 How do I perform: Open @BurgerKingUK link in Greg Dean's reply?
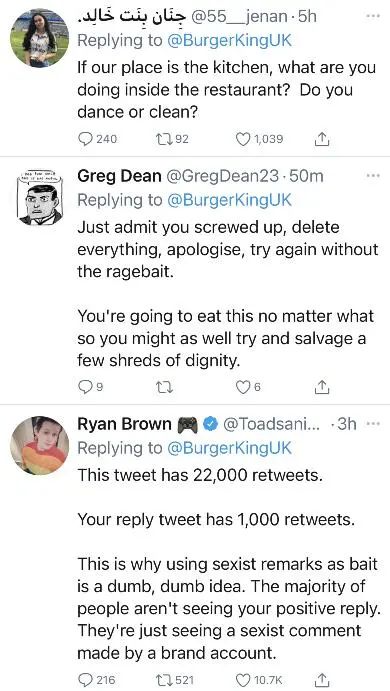[x=229, y=200]
